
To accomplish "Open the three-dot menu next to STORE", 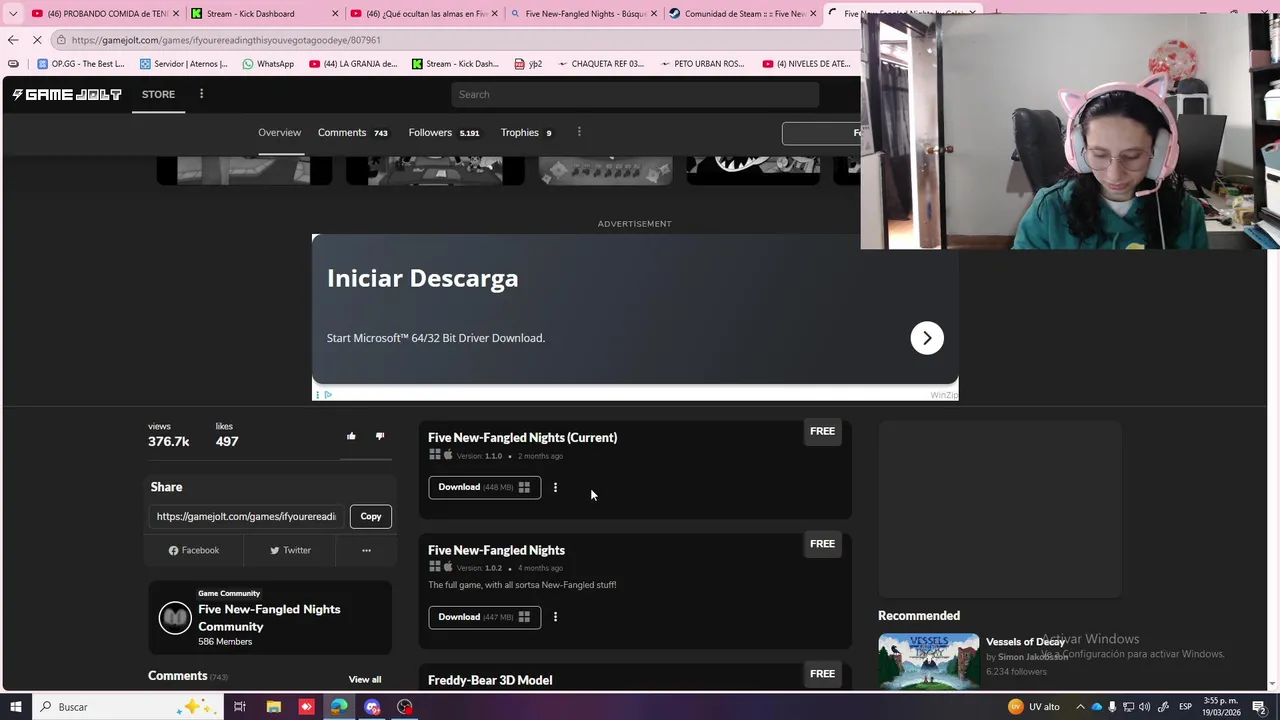I will click(201, 94).
